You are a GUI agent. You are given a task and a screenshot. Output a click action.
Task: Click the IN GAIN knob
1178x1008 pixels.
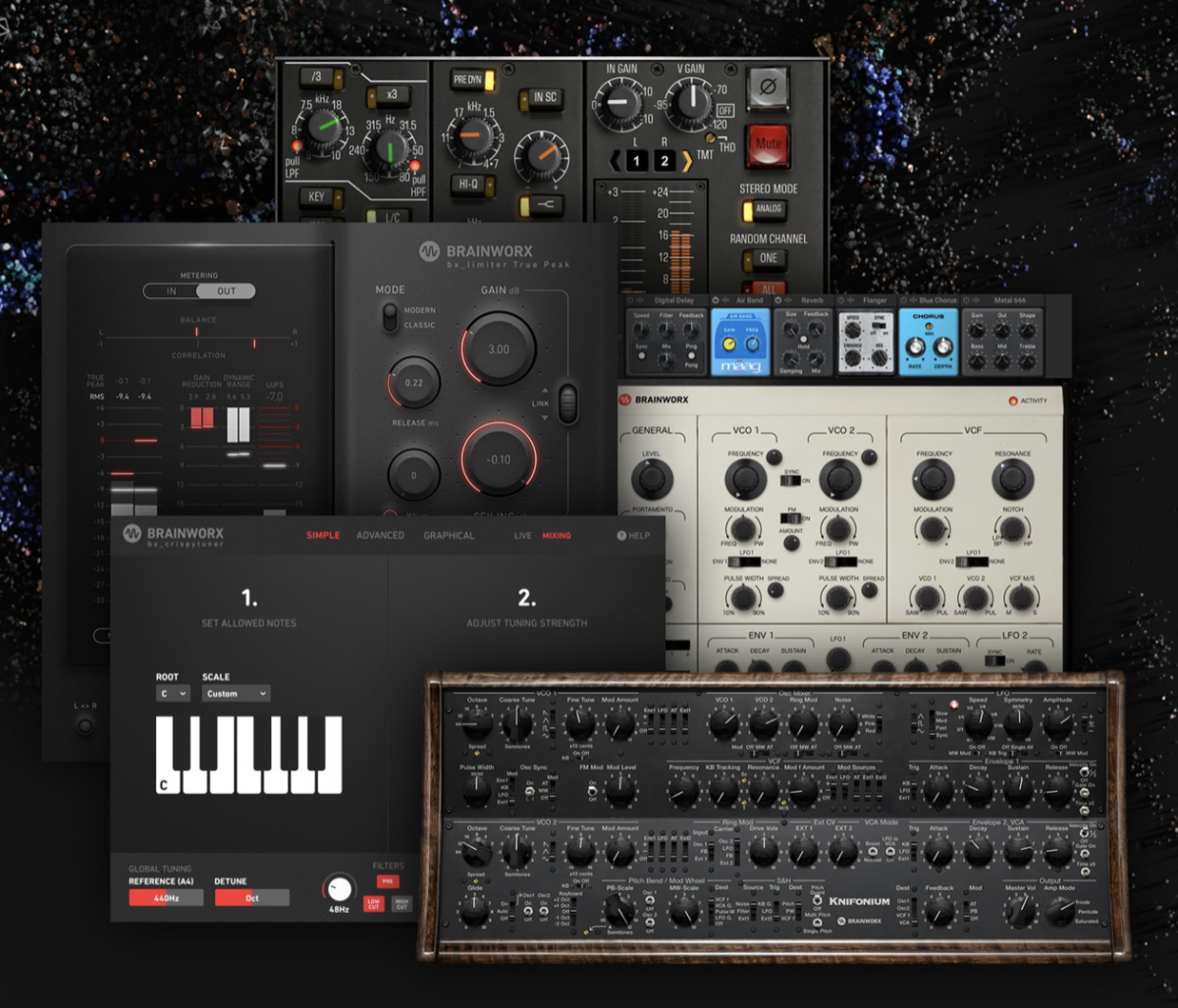(x=619, y=105)
